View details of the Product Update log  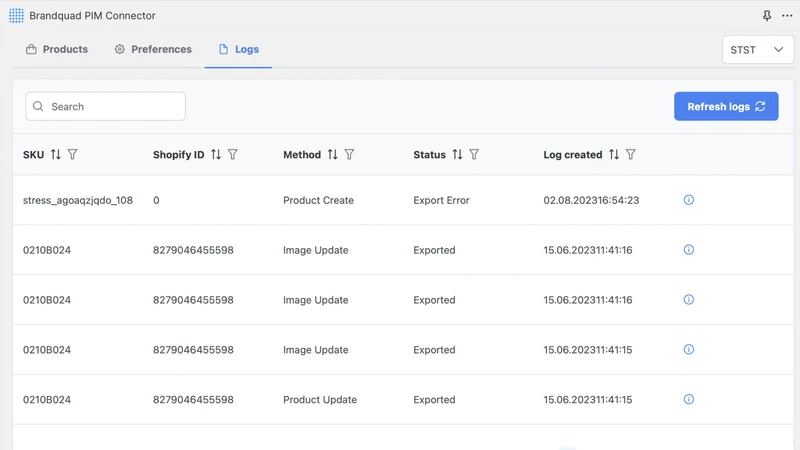click(x=689, y=399)
